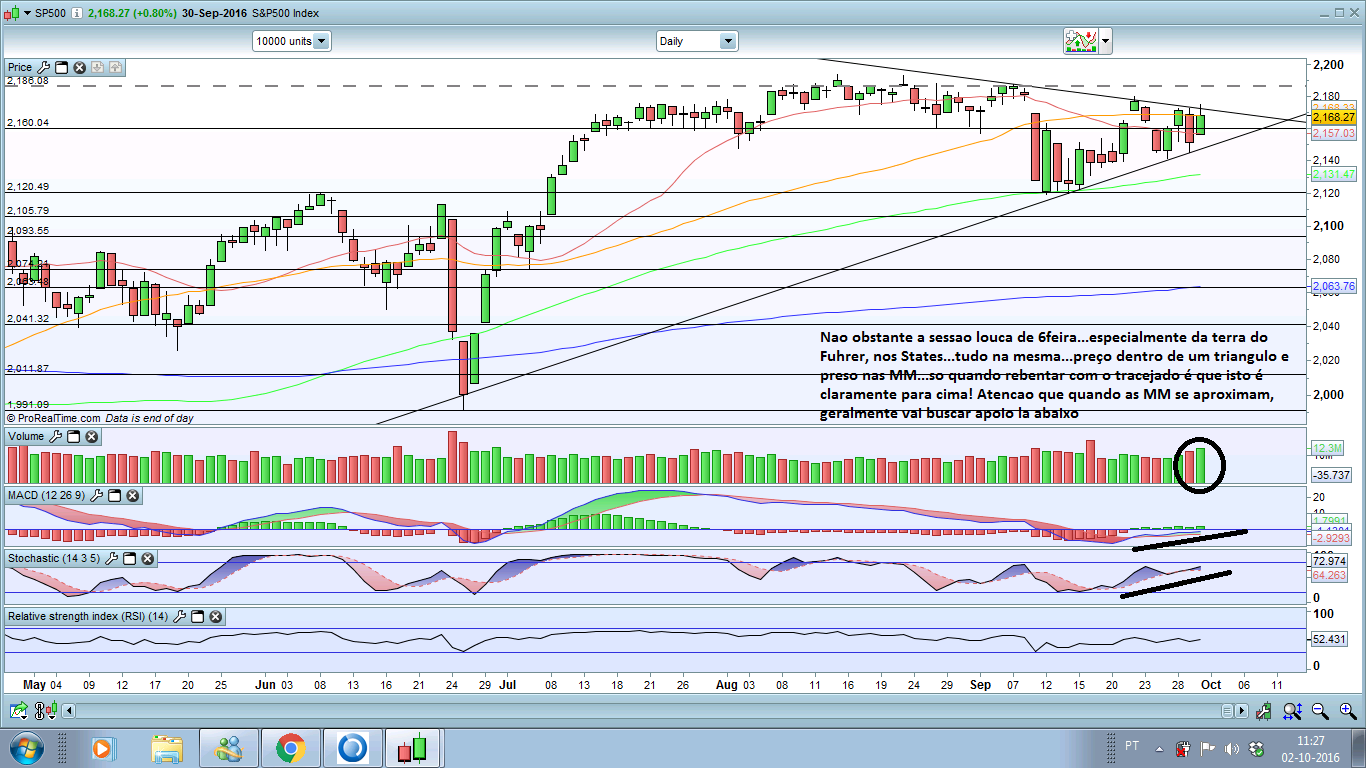Click the 2,131.47 green moving average tag
The image size is (1366, 768).
1333,174
